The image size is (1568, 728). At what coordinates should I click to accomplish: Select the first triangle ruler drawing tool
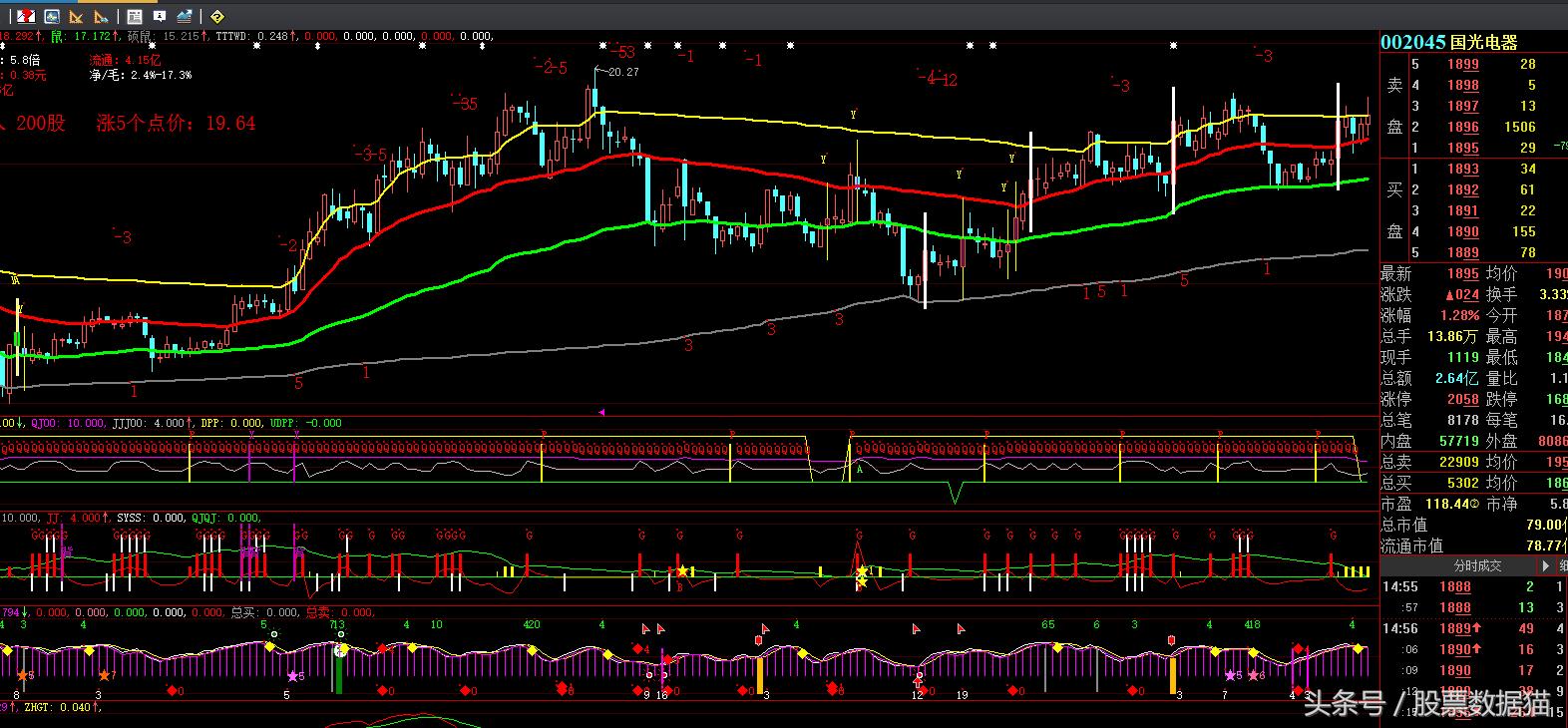pyautogui.click(x=76, y=16)
